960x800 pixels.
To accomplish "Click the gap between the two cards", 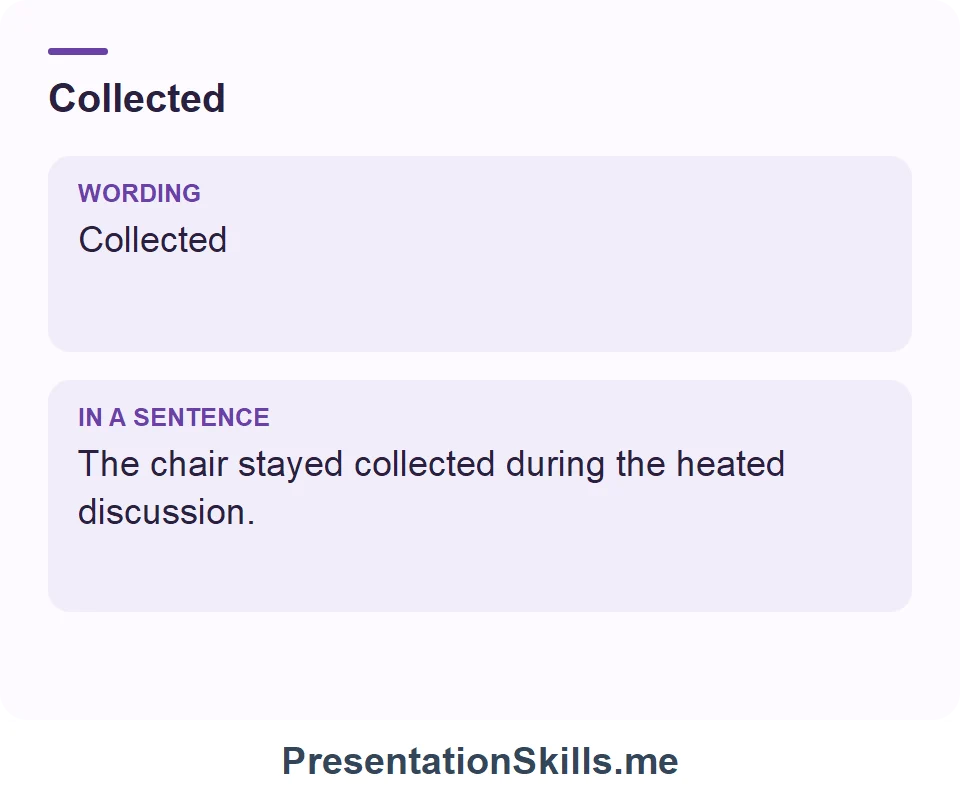I will pos(480,366).
